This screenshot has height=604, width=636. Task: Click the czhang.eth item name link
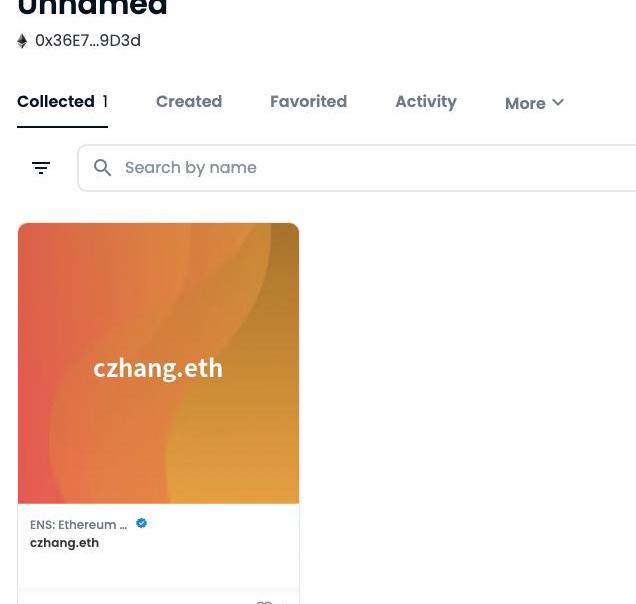click(x=64, y=543)
